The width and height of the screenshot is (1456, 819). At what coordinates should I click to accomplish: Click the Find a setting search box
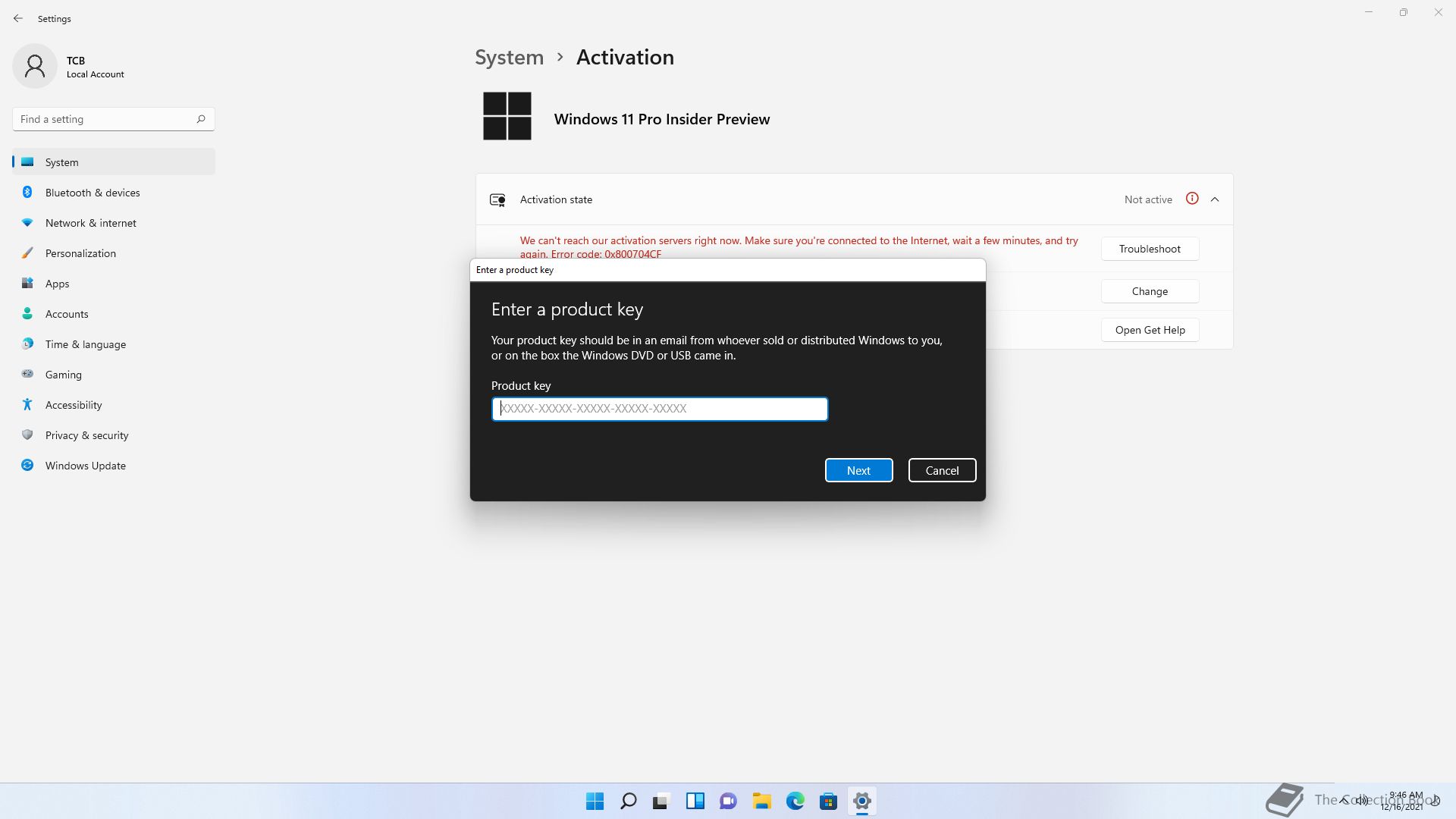[x=114, y=119]
